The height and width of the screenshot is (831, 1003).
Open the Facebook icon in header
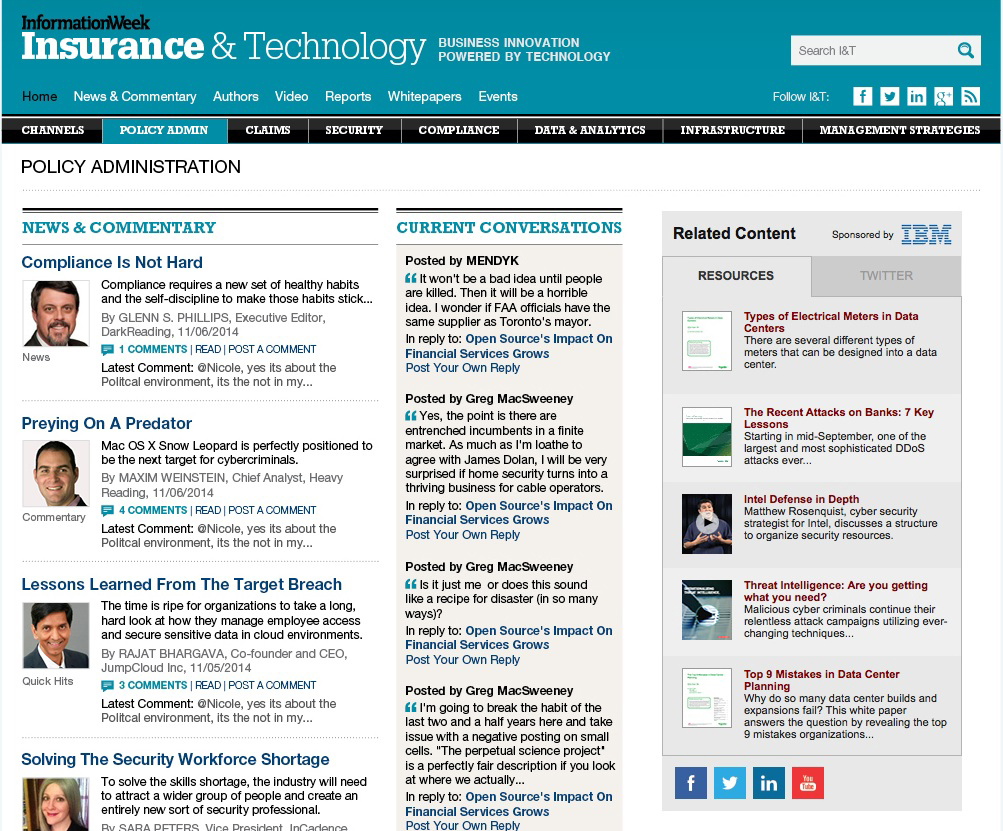pos(862,96)
